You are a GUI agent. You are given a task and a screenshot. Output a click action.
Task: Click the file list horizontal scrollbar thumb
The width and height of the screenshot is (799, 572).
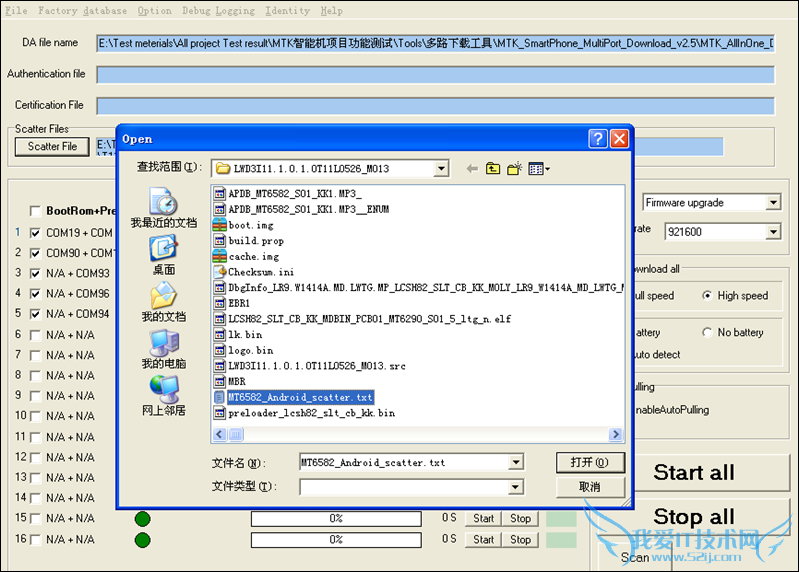click(x=236, y=434)
